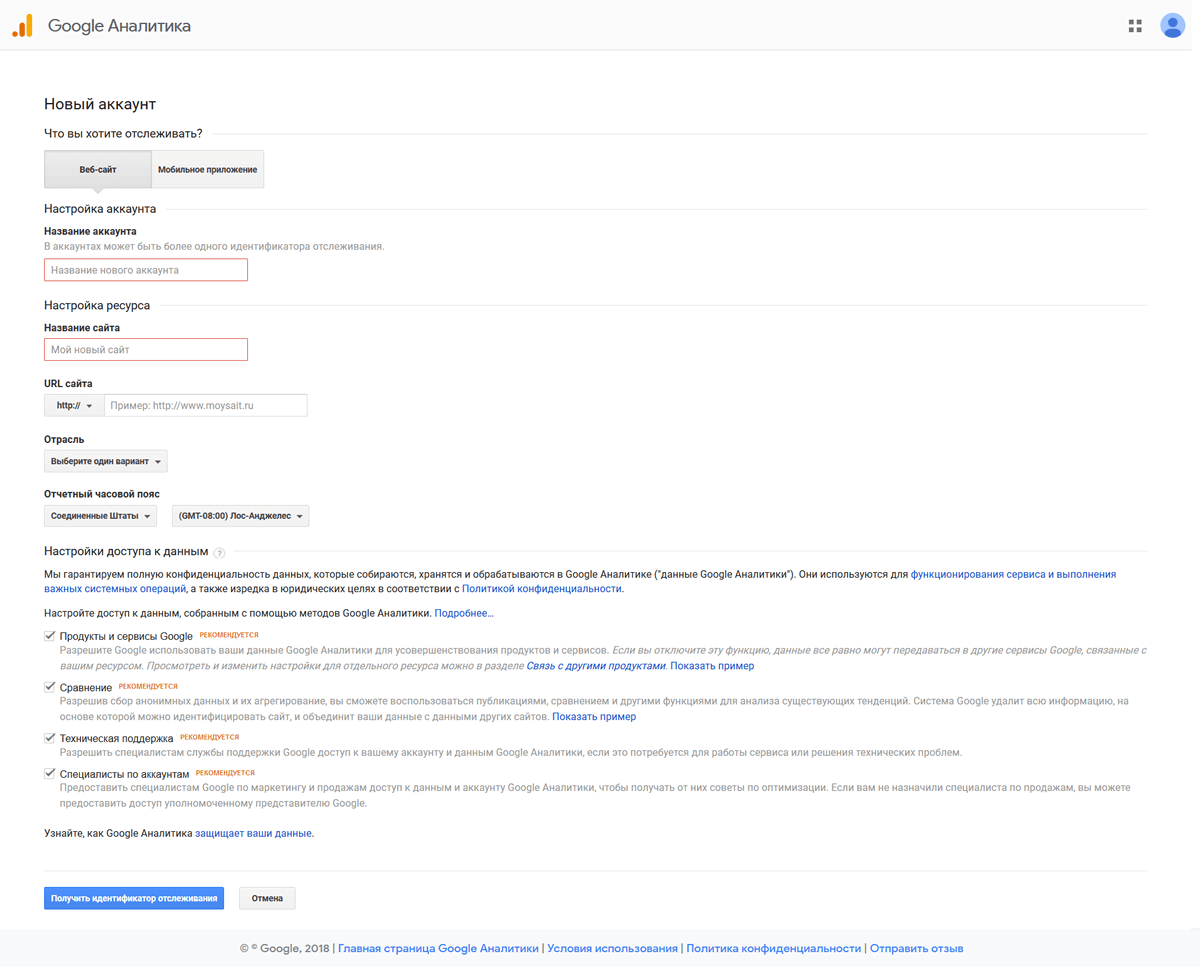Open Связь с другими продуктами link
The image size is (1200, 968).
coord(596,666)
